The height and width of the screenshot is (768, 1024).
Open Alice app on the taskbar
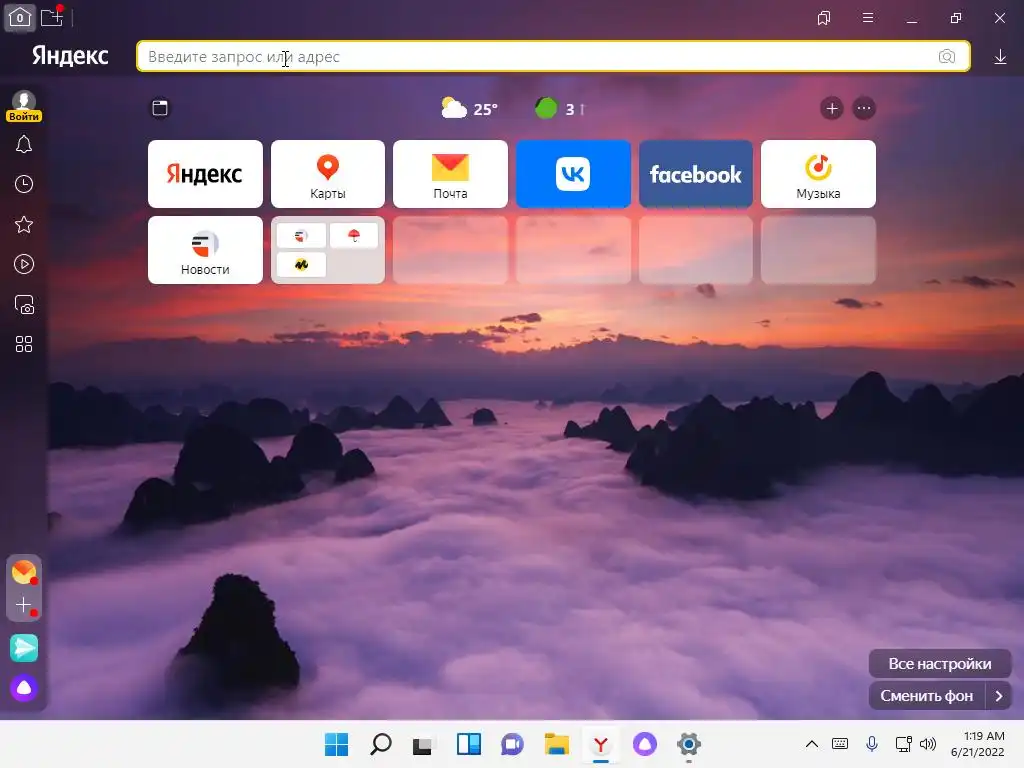(x=645, y=744)
